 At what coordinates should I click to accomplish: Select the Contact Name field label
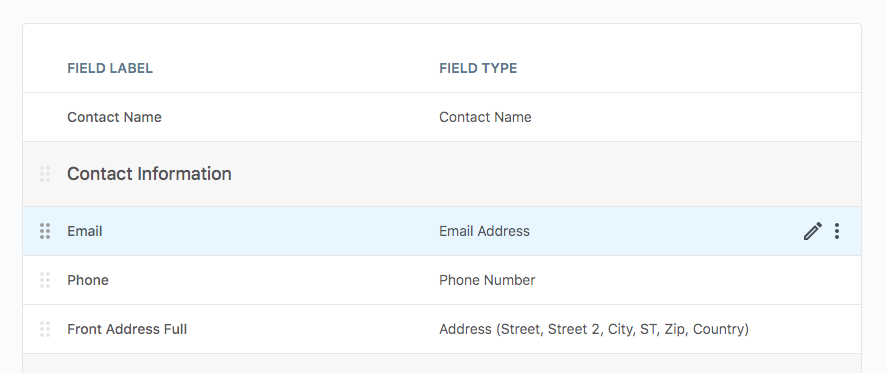click(114, 117)
